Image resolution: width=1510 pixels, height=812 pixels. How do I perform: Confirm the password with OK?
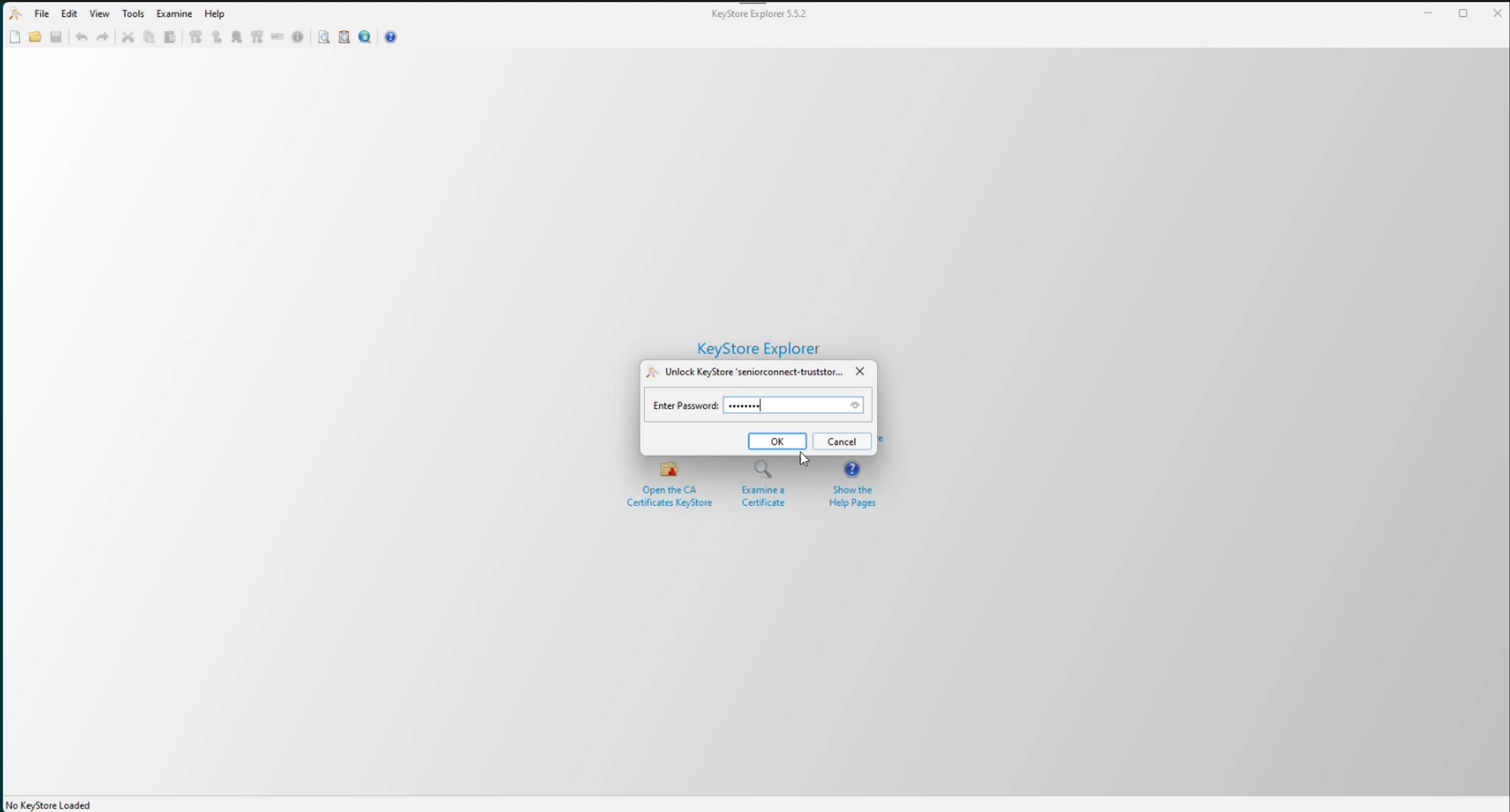point(777,441)
